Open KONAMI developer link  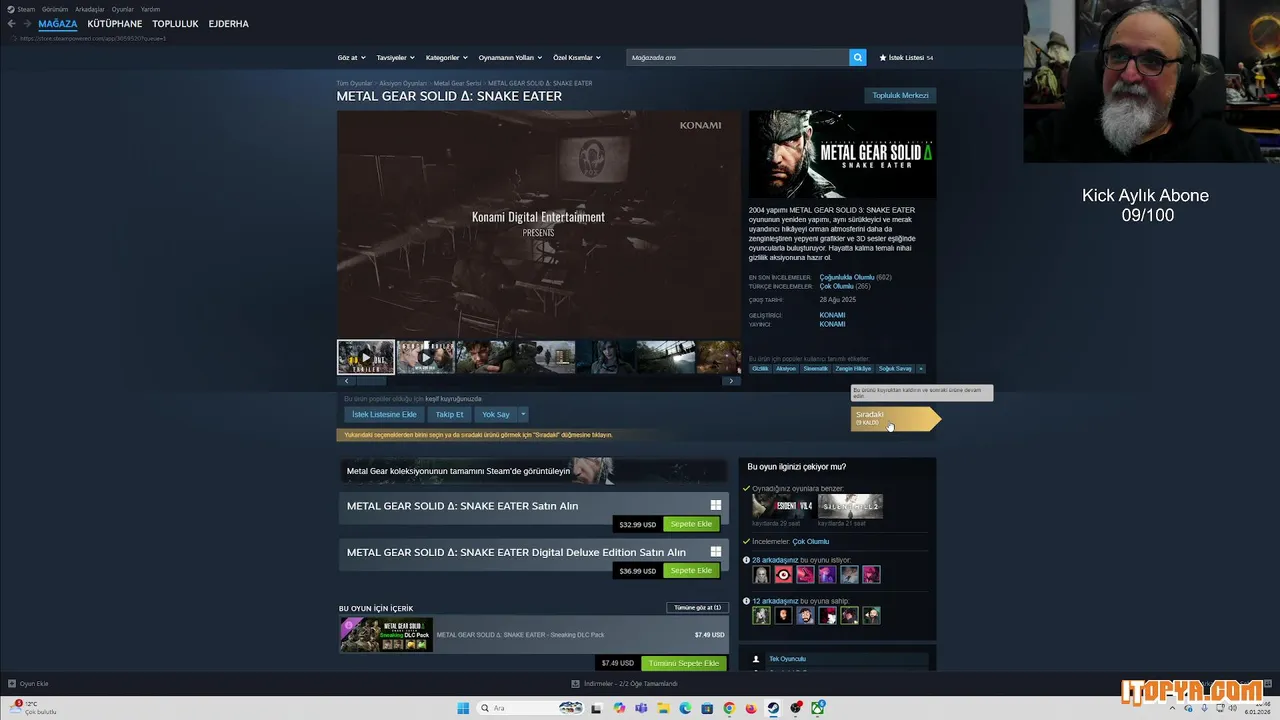(832, 315)
